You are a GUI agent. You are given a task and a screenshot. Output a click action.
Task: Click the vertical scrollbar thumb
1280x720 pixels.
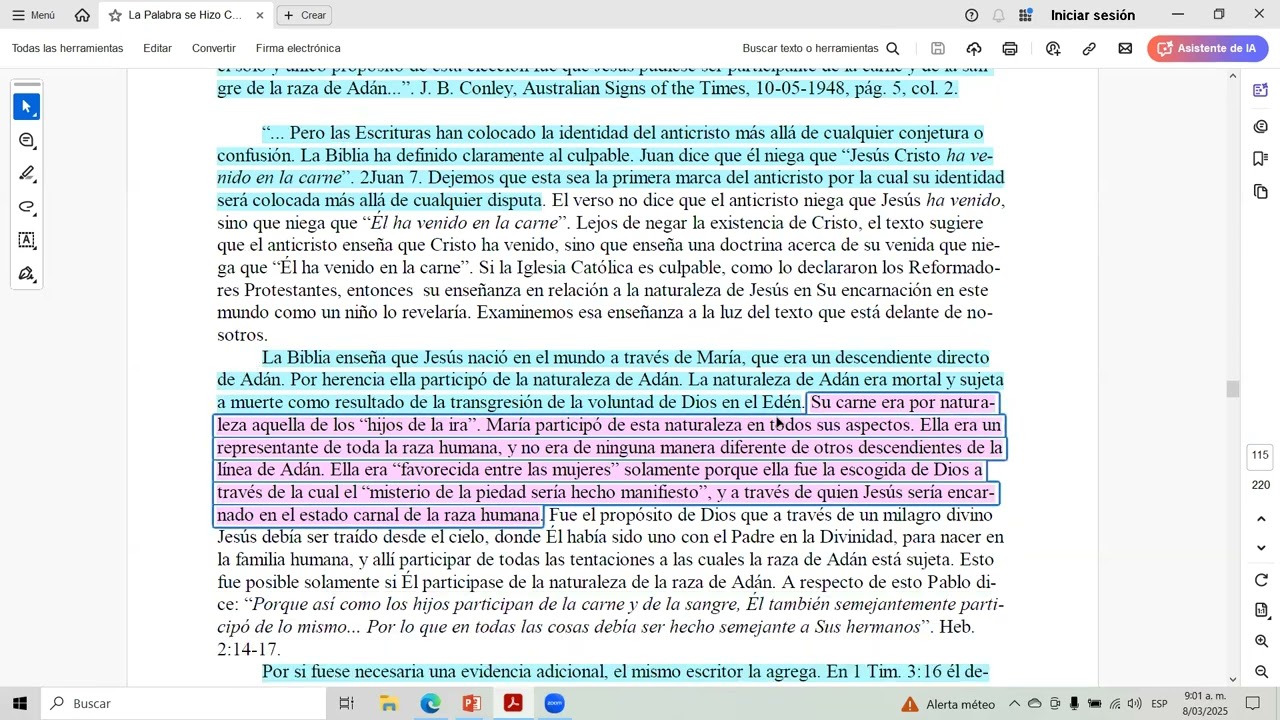pos(1233,389)
